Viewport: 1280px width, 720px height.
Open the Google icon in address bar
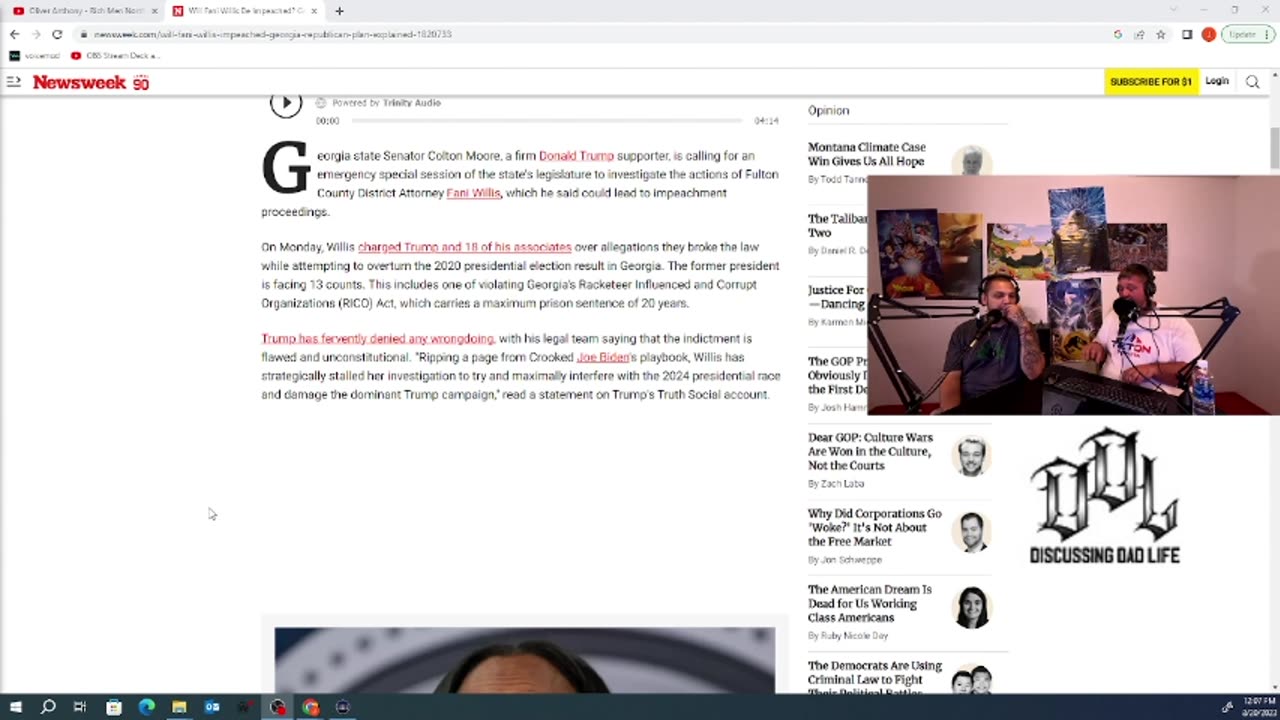(x=1117, y=34)
